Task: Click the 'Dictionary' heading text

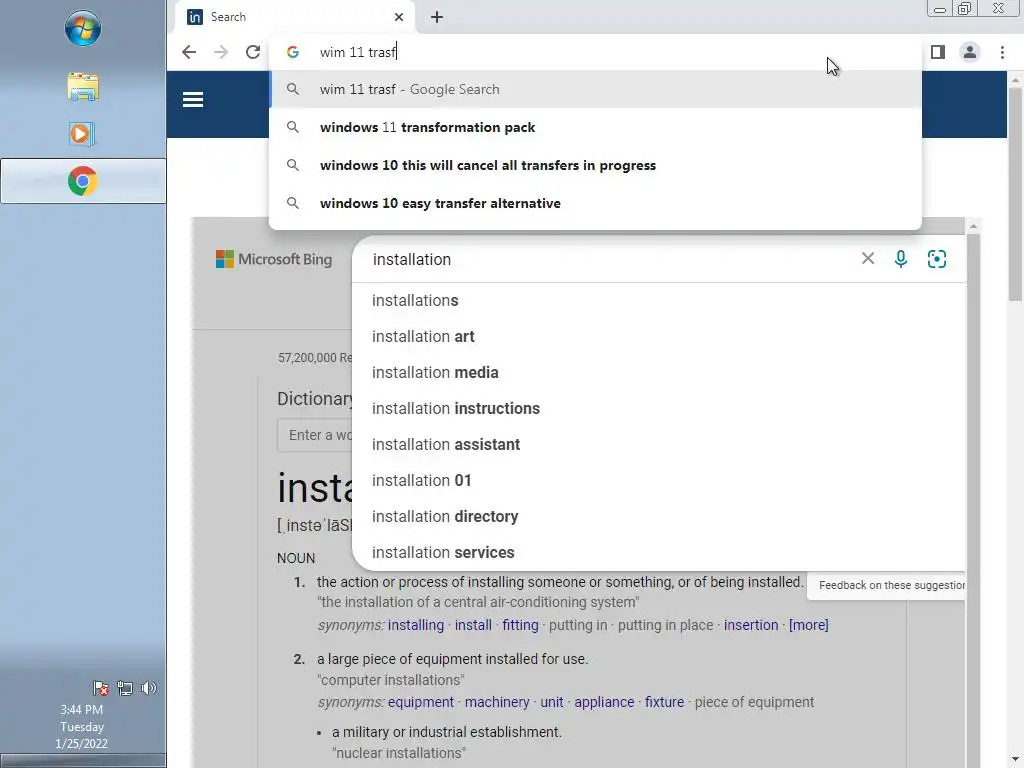Action: pyautogui.click(x=315, y=398)
